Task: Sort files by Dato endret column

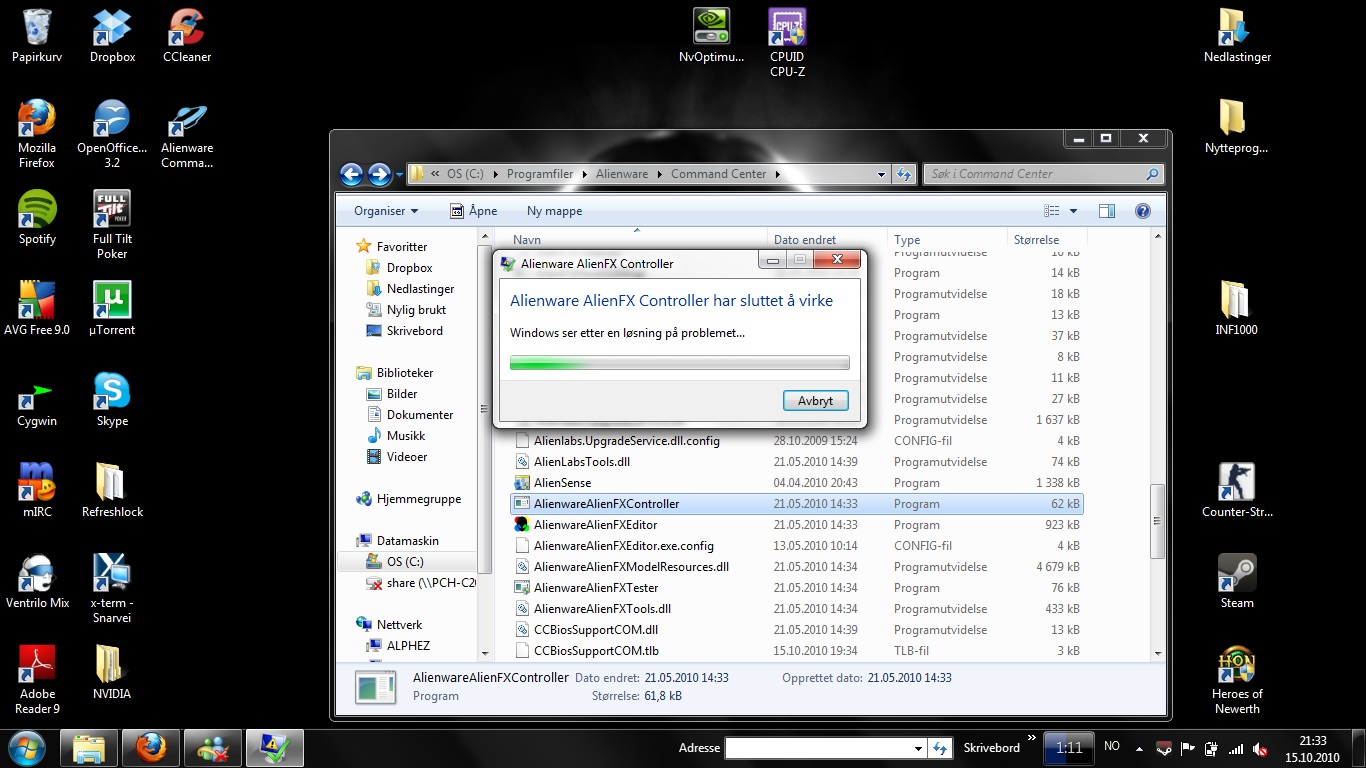Action: click(828, 239)
